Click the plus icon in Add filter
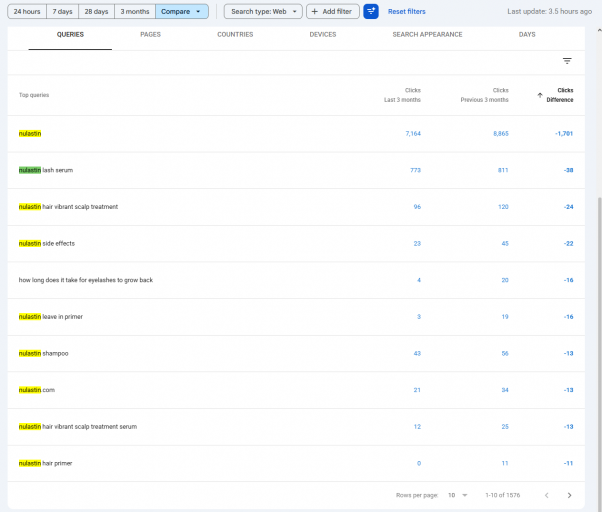Viewport: 602px width, 512px height. pos(314,12)
